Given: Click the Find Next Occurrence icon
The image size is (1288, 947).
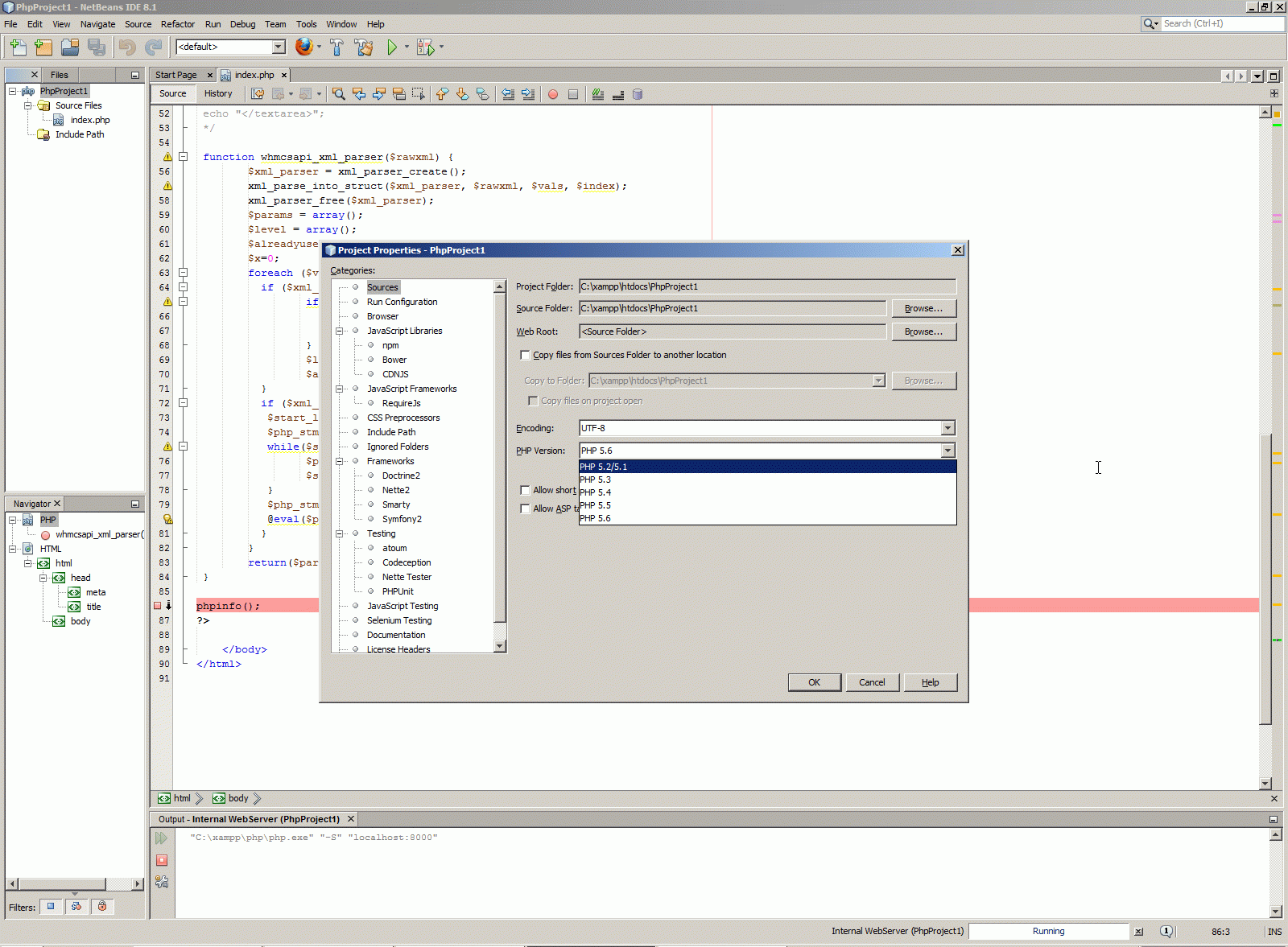Looking at the screenshot, I should click(x=379, y=94).
